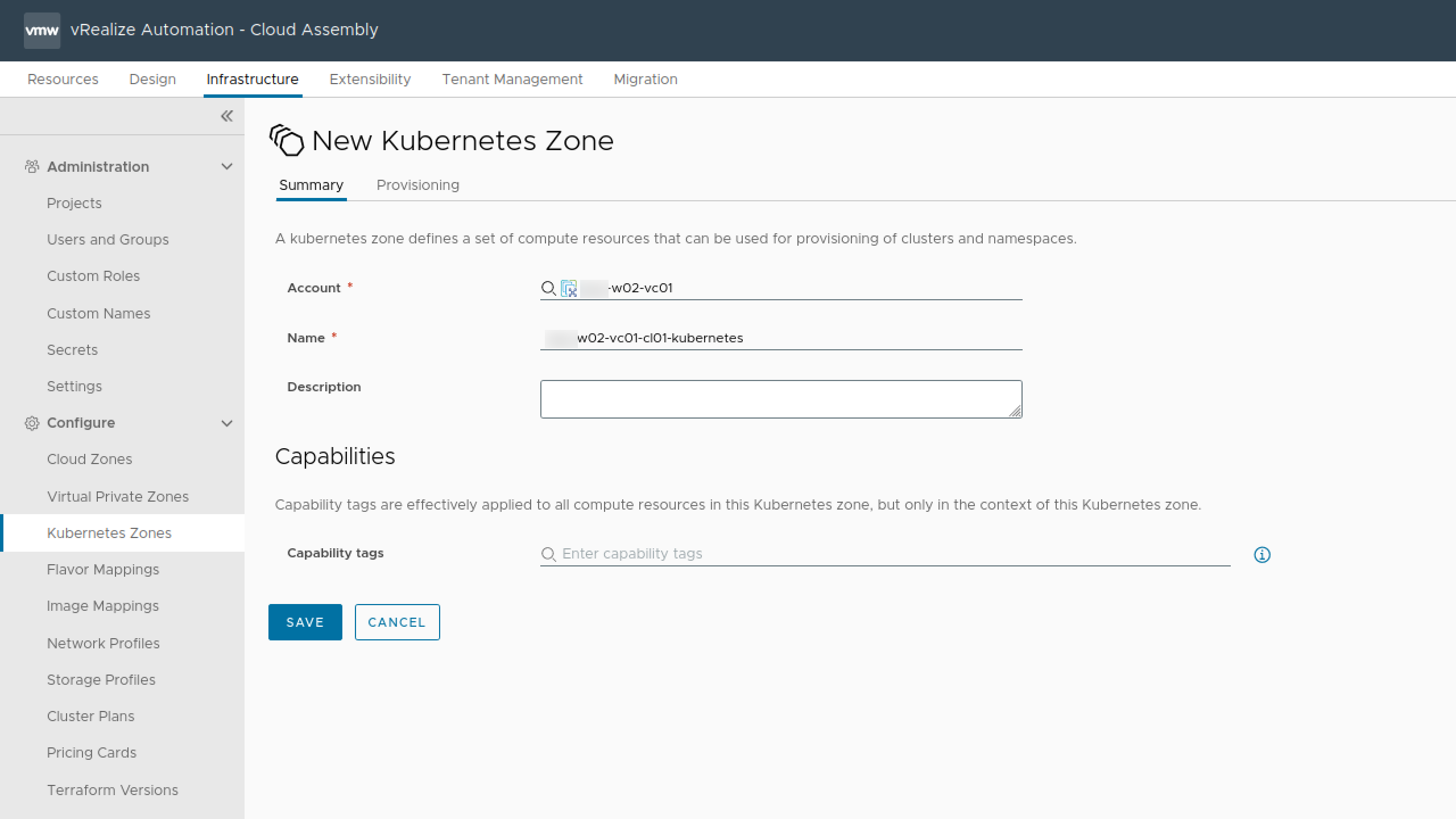Image resolution: width=1456 pixels, height=819 pixels.
Task: Click the Administration users icon
Action: tap(32, 167)
